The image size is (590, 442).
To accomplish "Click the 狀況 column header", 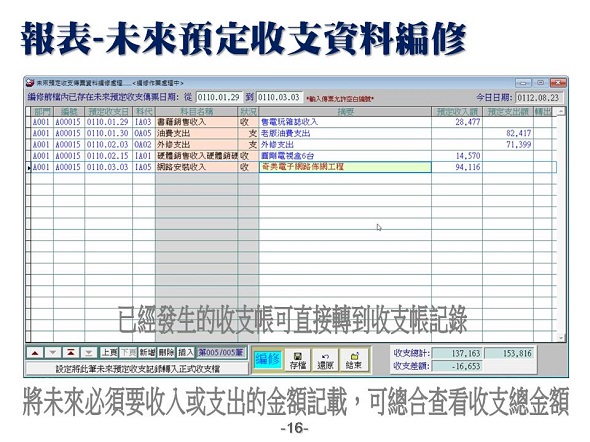I will point(248,112).
